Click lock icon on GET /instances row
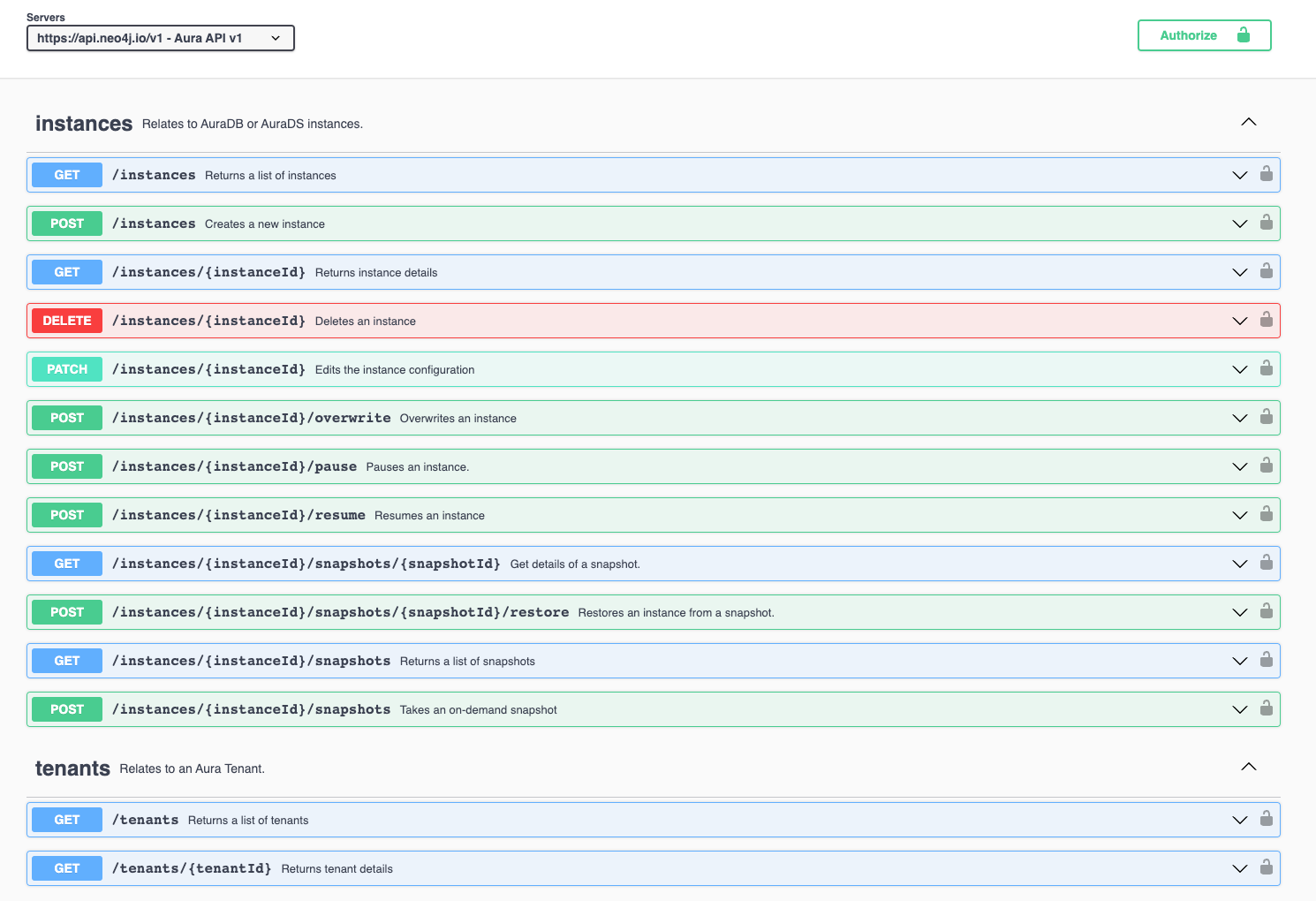The image size is (1316, 901). click(x=1267, y=173)
